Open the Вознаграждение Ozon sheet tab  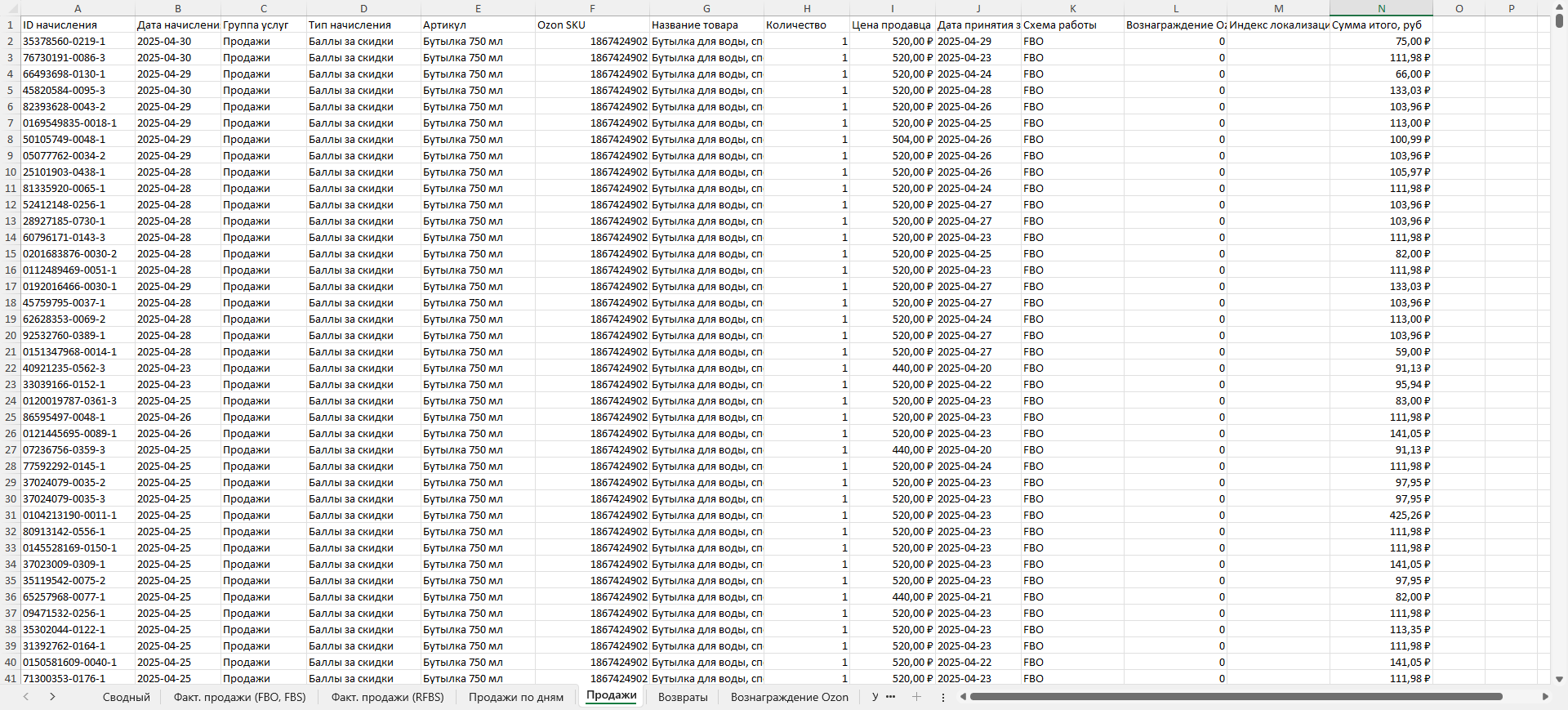pyautogui.click(x=789, y=697)
